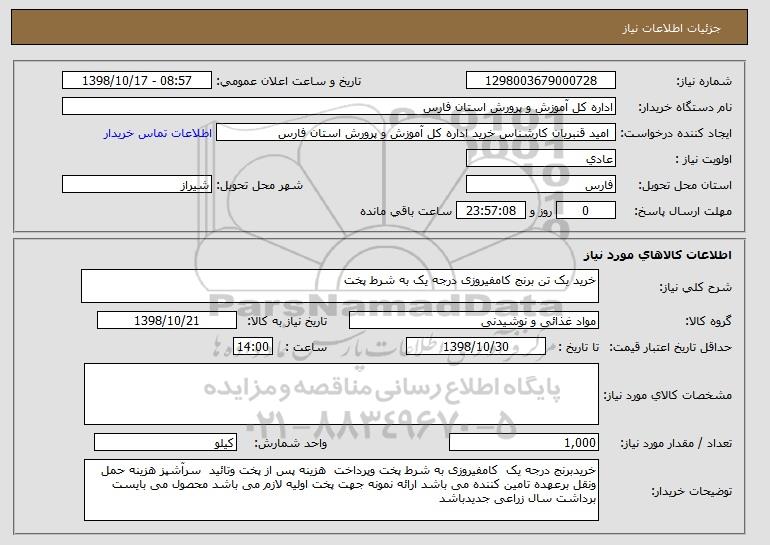Select the goods group field مواد غذائی و نوشیدنی
The image size is (770, 545).
(474, 321)
